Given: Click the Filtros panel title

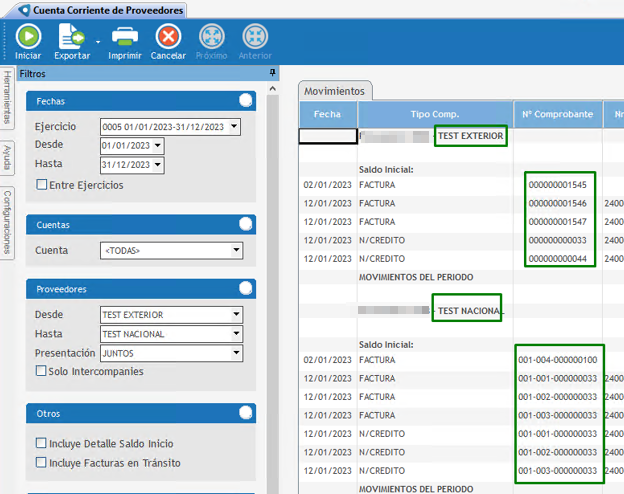Looking at the screenshot, I should (33, 74).
